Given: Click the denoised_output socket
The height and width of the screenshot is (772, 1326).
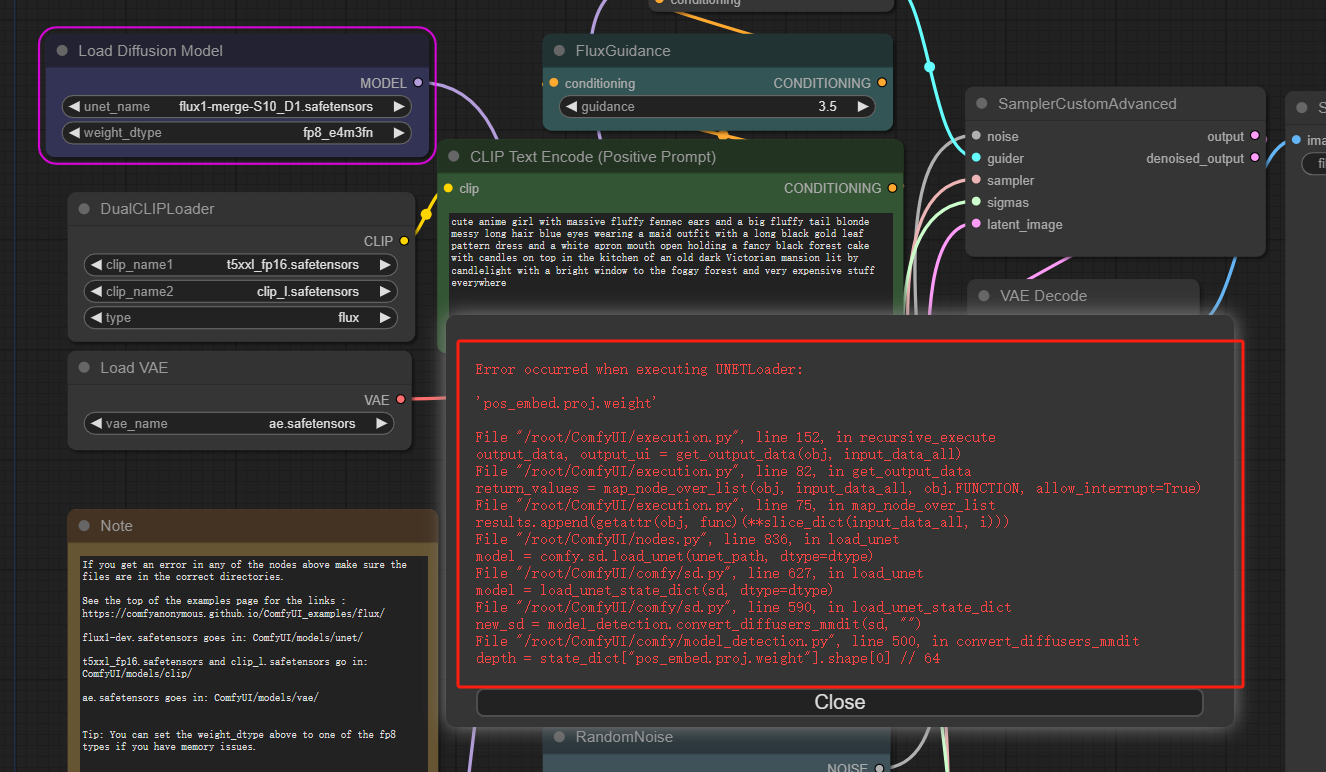Looking at the screenshot, I should coord(1255,158).
